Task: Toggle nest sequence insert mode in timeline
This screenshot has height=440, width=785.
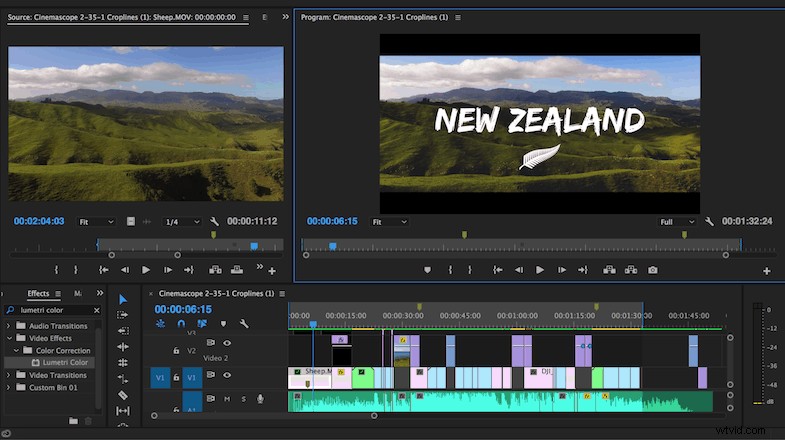Action: click(160, 324)
